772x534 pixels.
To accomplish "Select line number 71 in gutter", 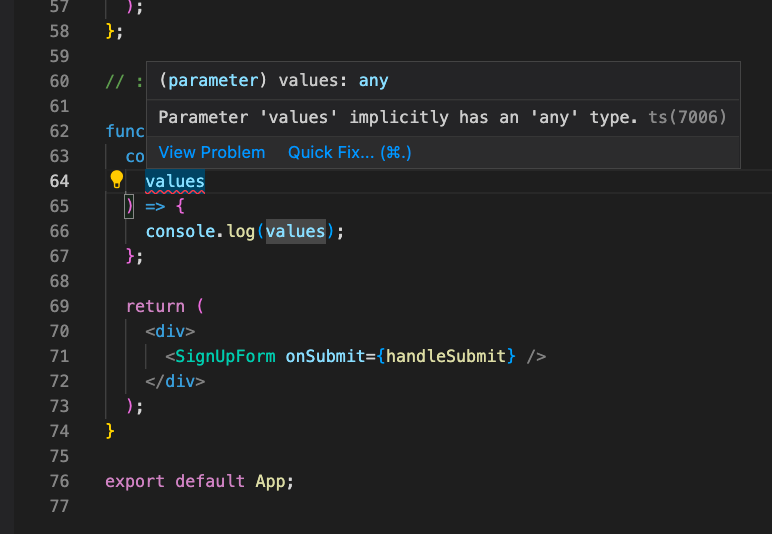I will coord(58,356).
